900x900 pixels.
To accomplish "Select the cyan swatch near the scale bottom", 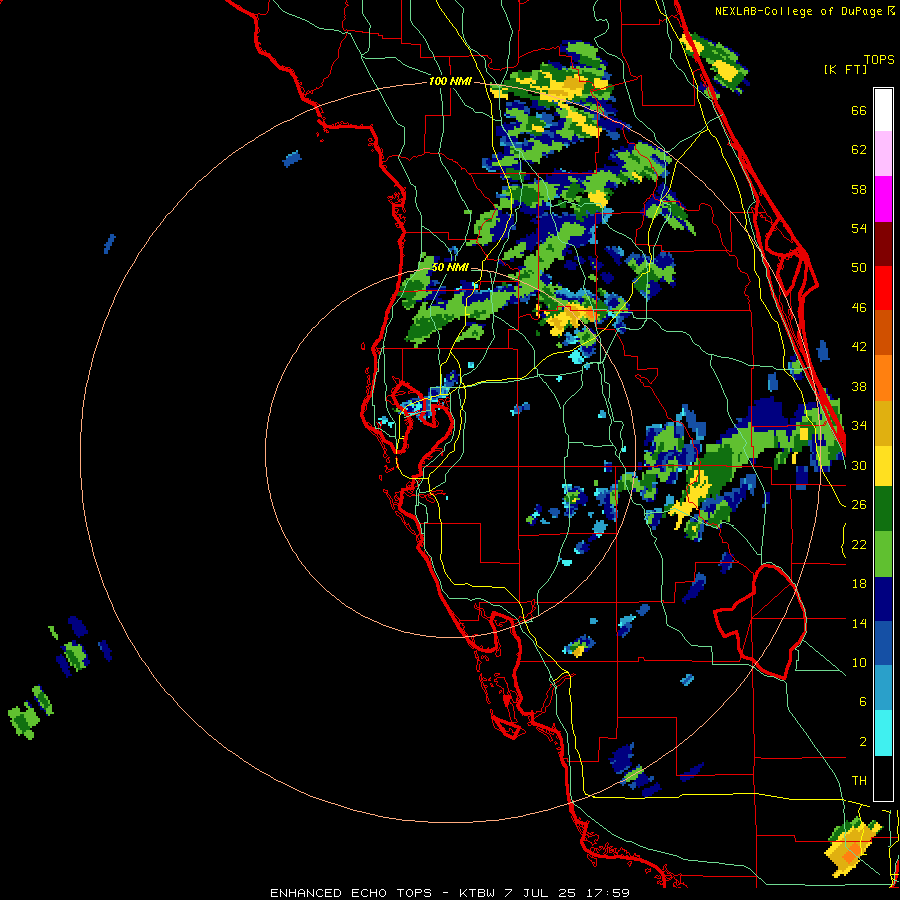I will tap(883, 733).
